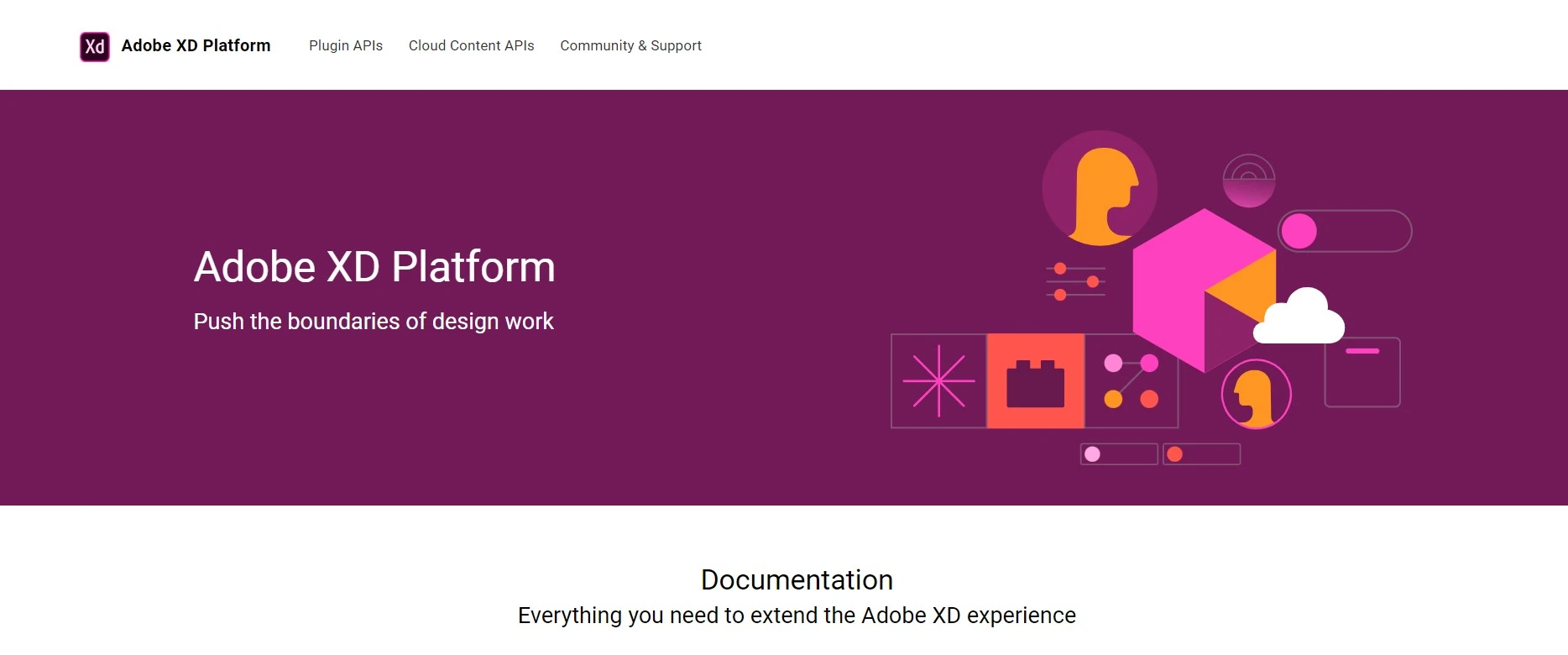Toggle the small switch with light pink dot
This screenshot has width=1568, height=655.
1119,454
